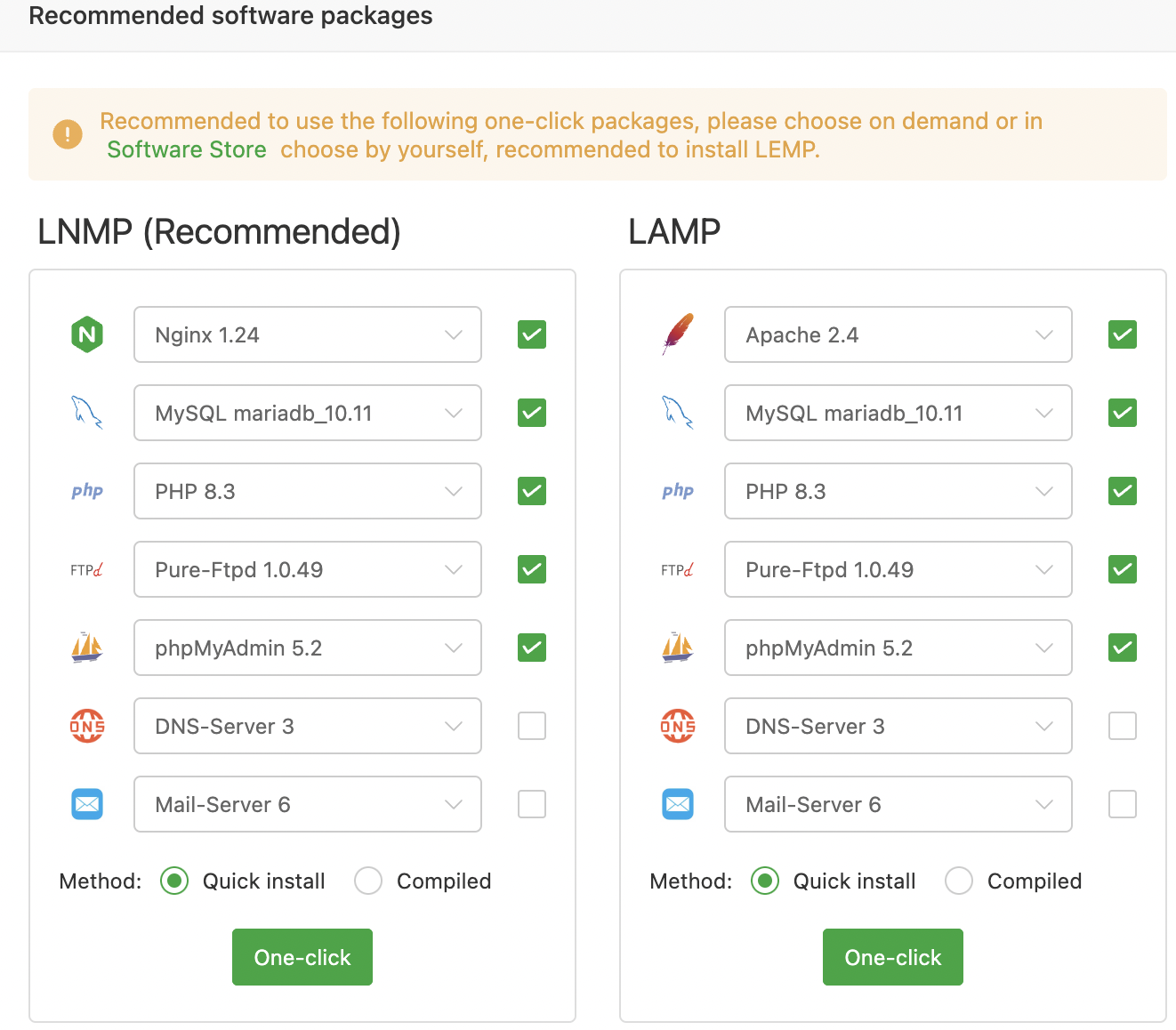Click the Pure-Ftpd icon in LAMP column

678,569
